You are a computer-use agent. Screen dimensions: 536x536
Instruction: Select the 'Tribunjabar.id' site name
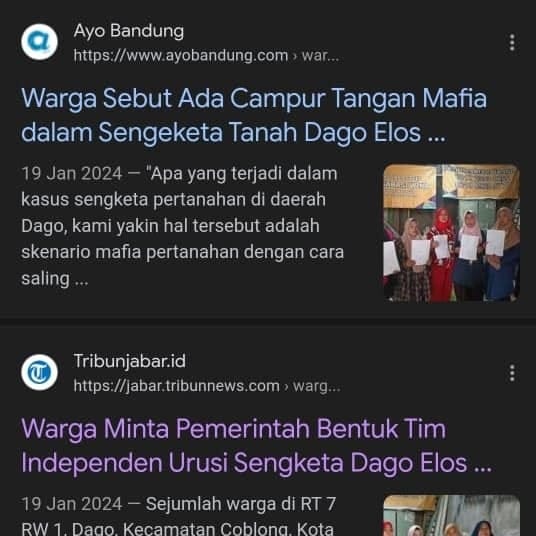130,361
